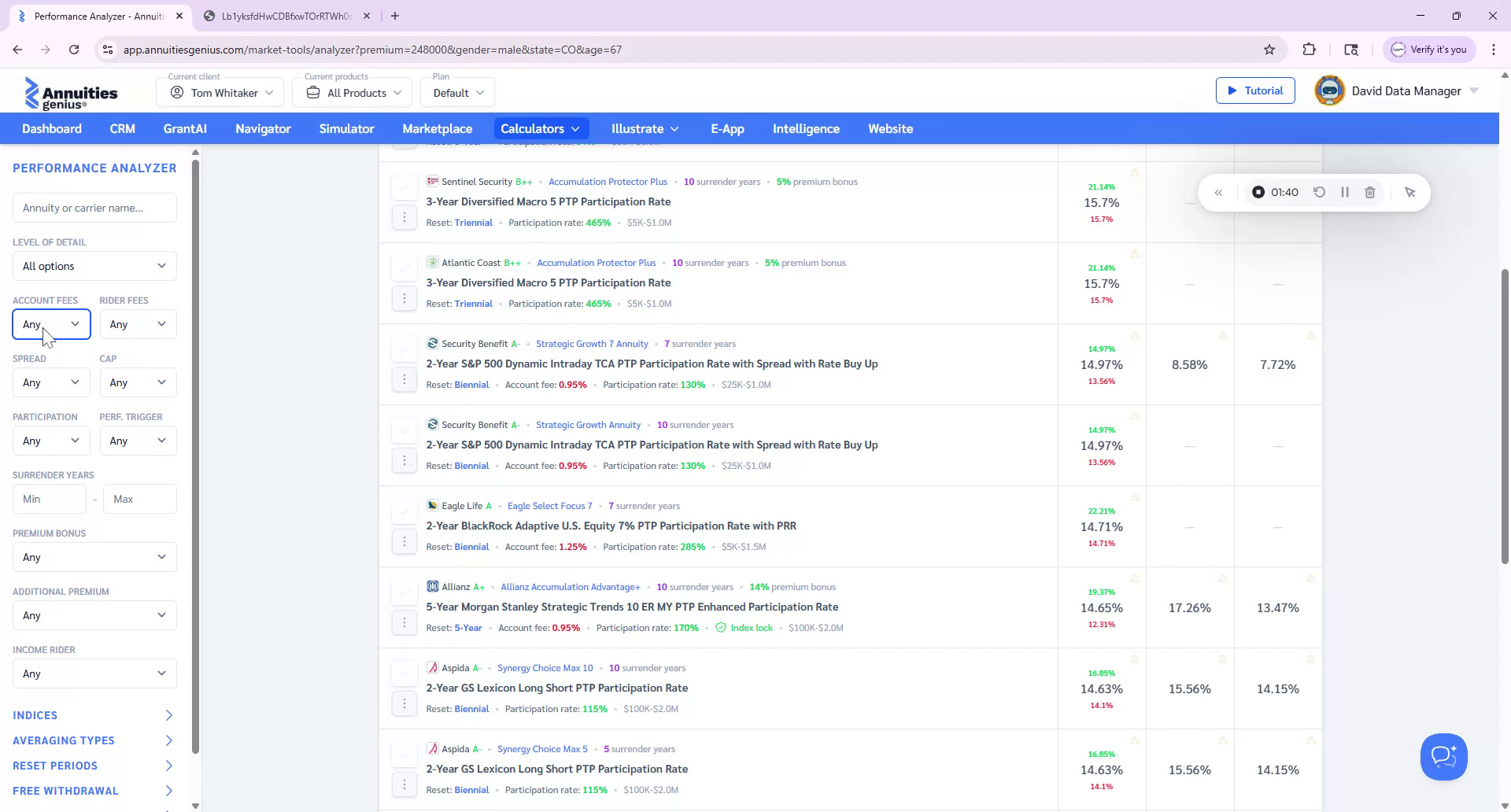Screen dimensions: 1511x812
Task: Delete the recording via trash icon
Action: point(1370,192)
